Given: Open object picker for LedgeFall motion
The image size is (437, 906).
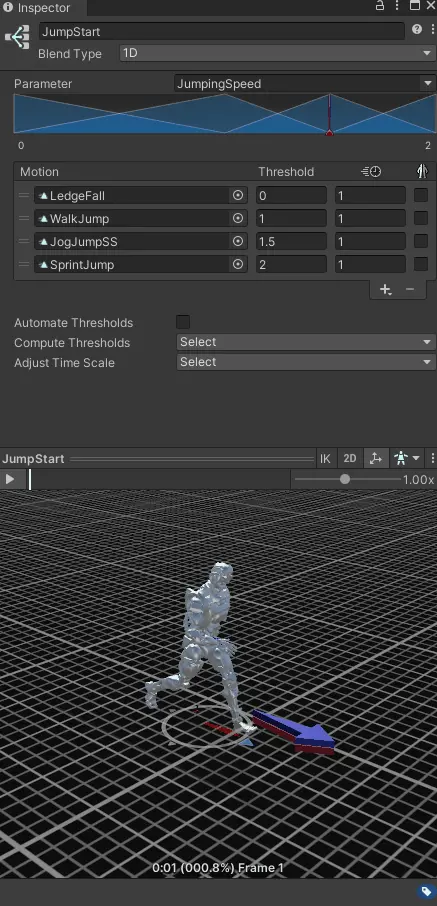Looking at the screenshot, I should coord(238,195).
